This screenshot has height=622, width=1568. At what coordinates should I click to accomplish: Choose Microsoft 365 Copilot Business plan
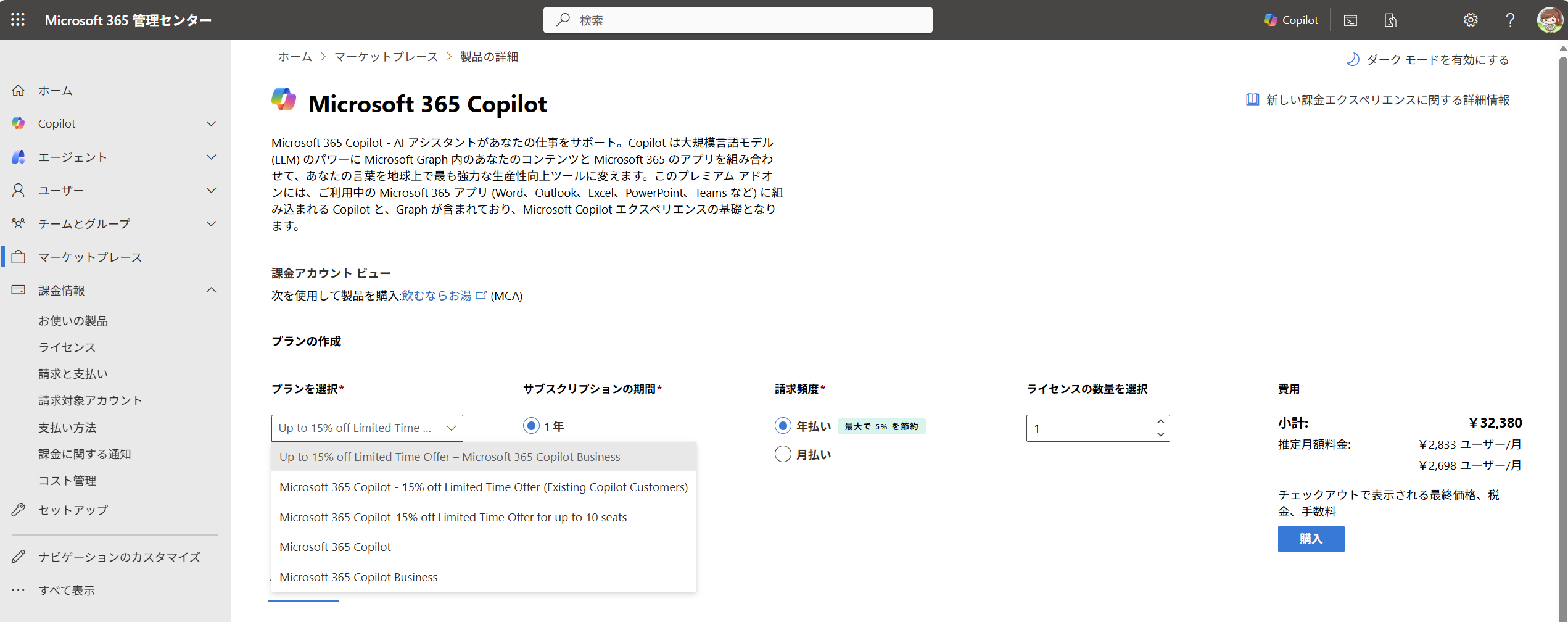click(484, 577)
